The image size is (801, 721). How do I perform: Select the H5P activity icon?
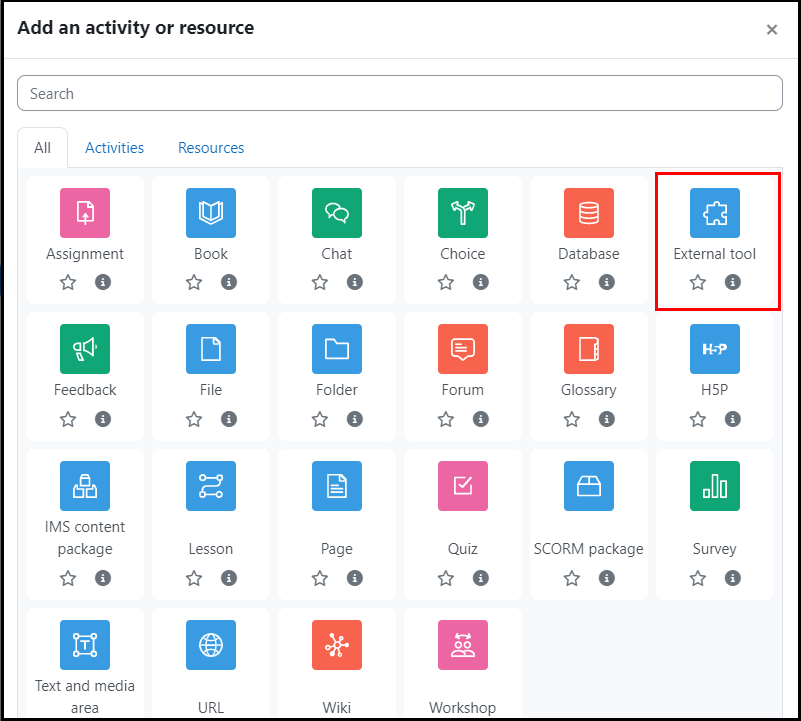(x=715, y=349)
